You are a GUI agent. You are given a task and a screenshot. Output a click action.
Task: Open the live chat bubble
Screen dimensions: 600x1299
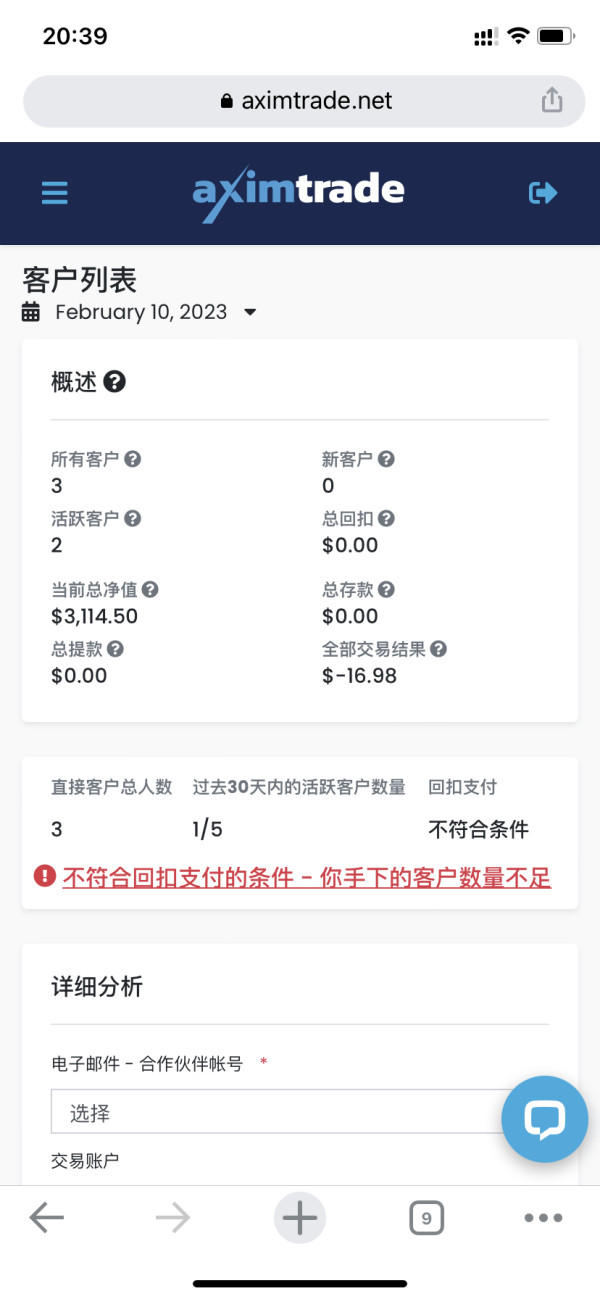[543, 1120]
